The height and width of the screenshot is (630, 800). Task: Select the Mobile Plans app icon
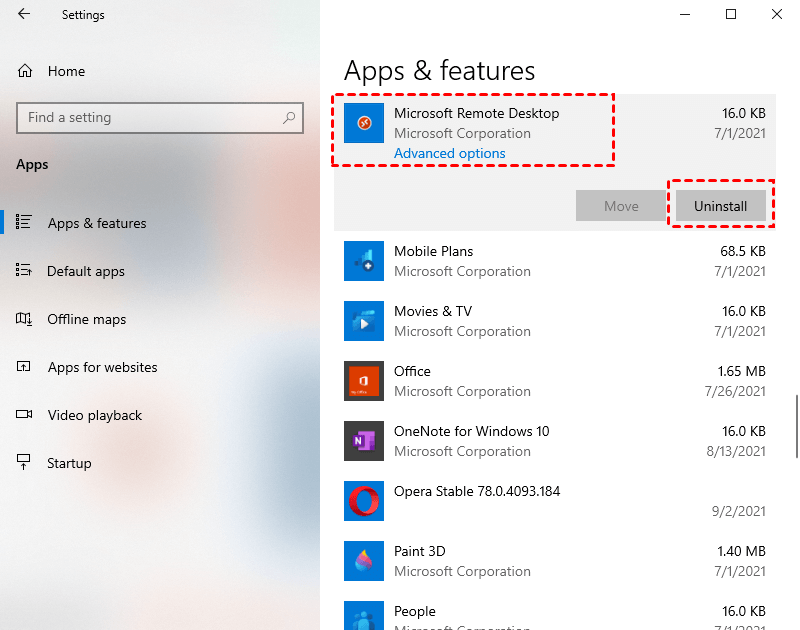click(364, 261)
